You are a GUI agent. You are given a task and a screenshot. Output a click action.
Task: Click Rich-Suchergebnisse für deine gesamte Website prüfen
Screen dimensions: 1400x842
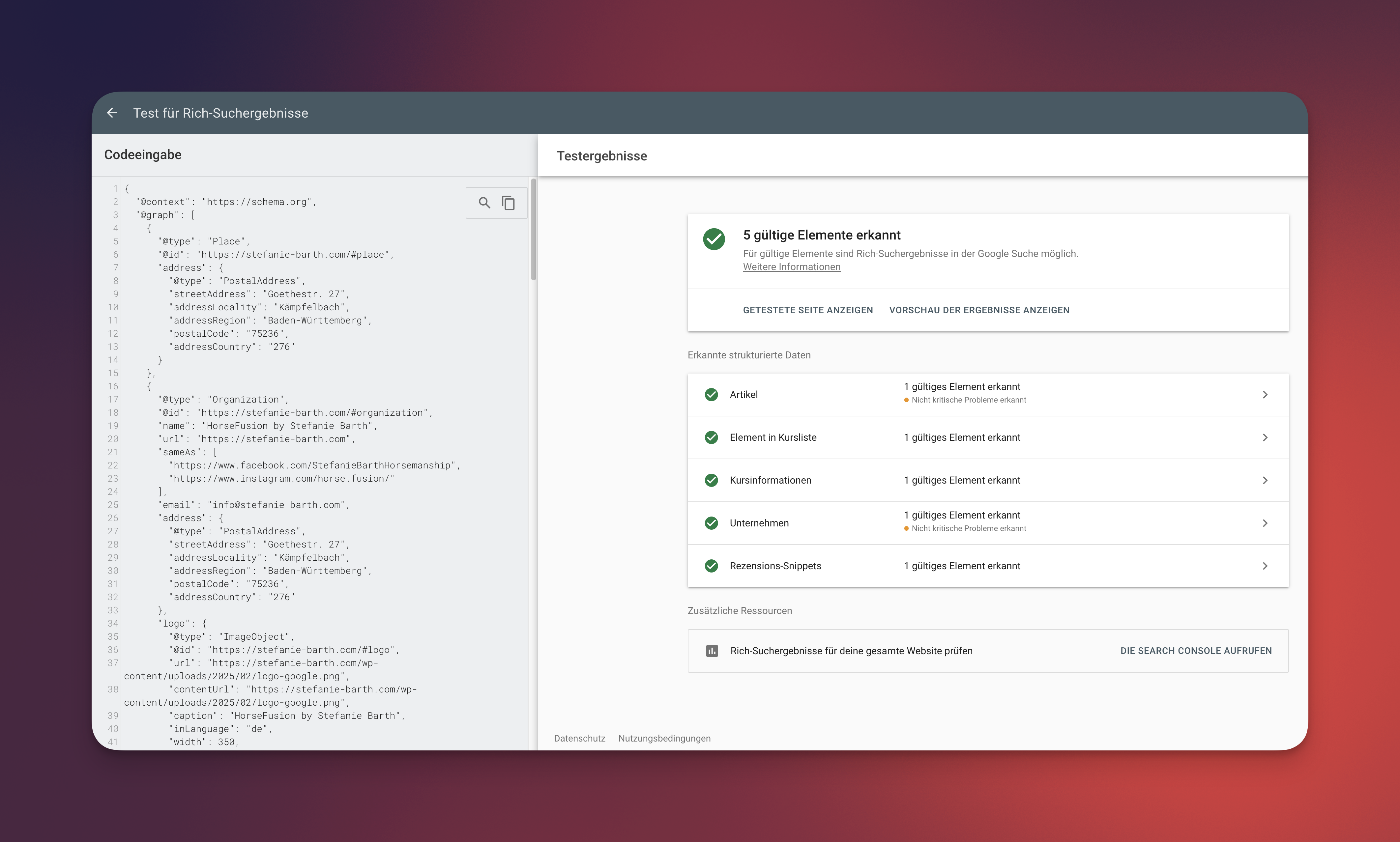click(851, 651)
